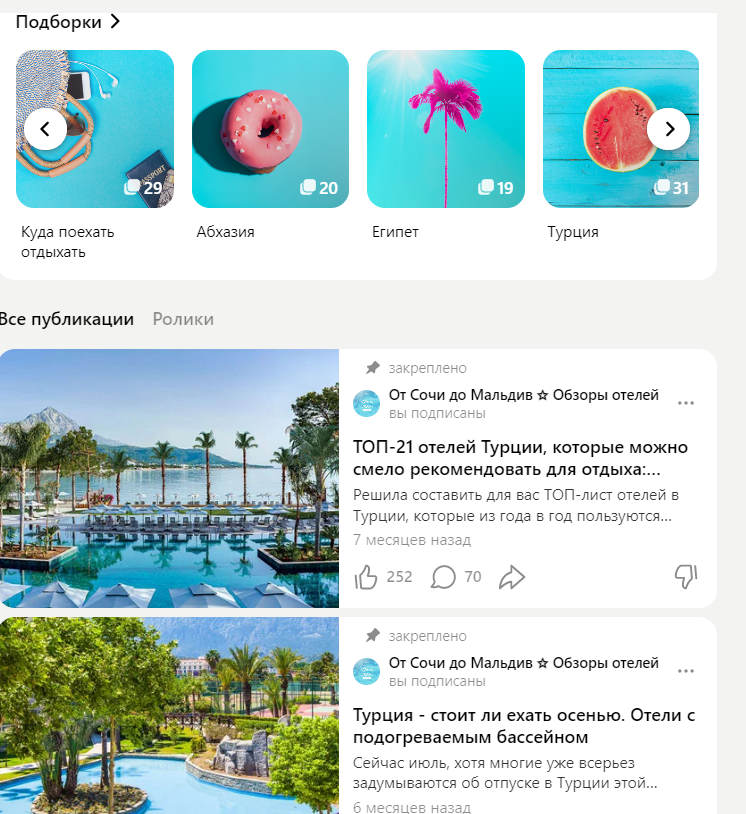Select the Все публикации tab
Image resolution: width=746 pixels, height=814 pixels.
[66, 319]
